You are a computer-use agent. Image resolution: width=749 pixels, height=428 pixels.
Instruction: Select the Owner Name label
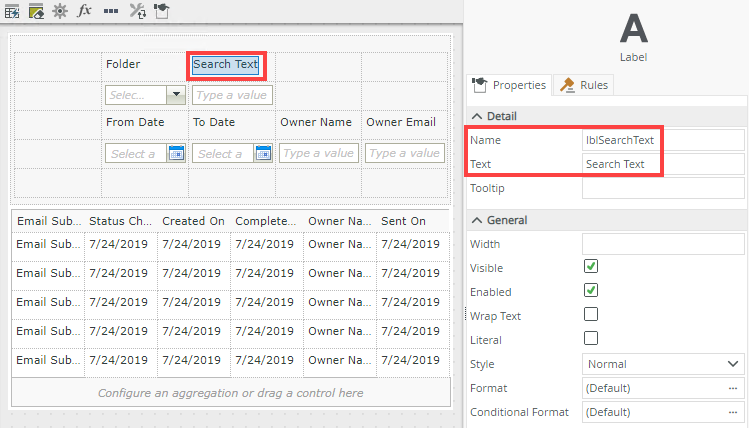[x=316, y=122]
